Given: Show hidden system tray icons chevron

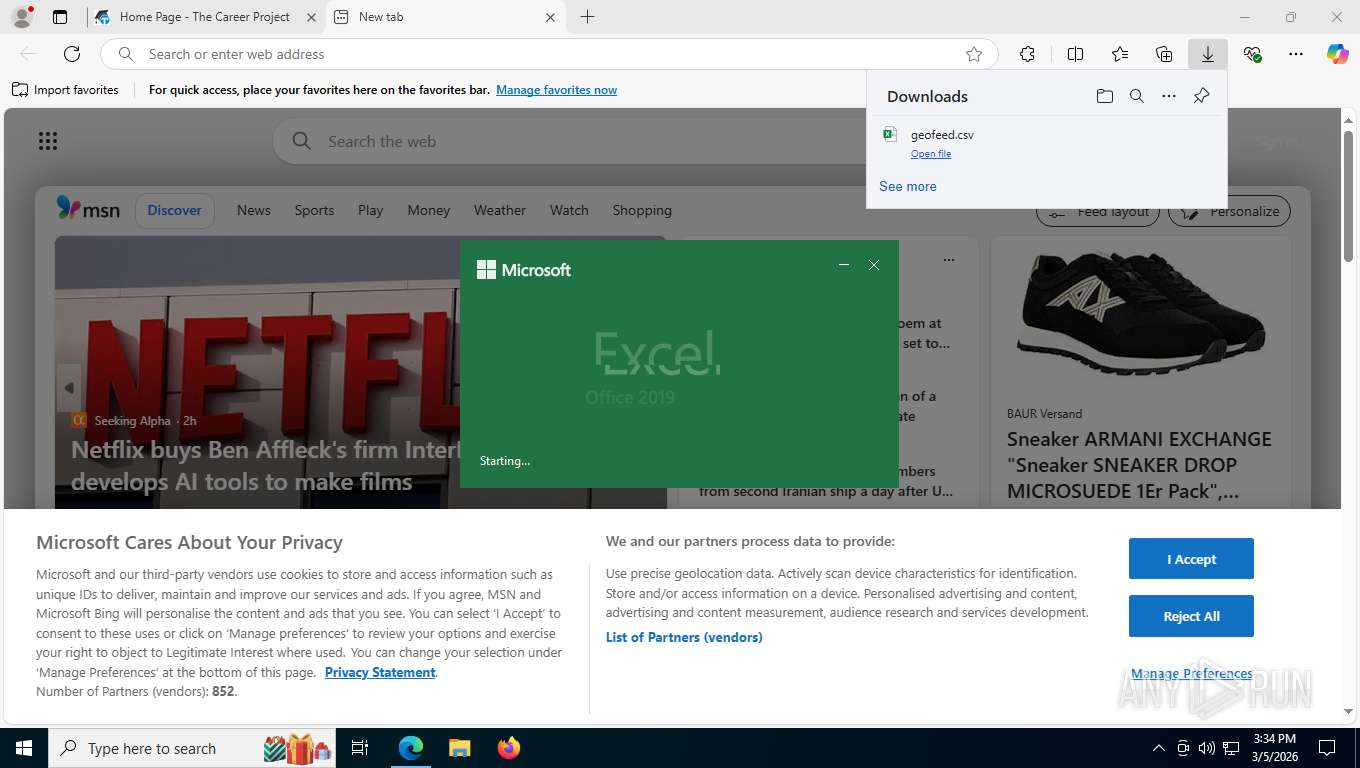Looking at the screenshot, I should click(x=1158, y=748).
